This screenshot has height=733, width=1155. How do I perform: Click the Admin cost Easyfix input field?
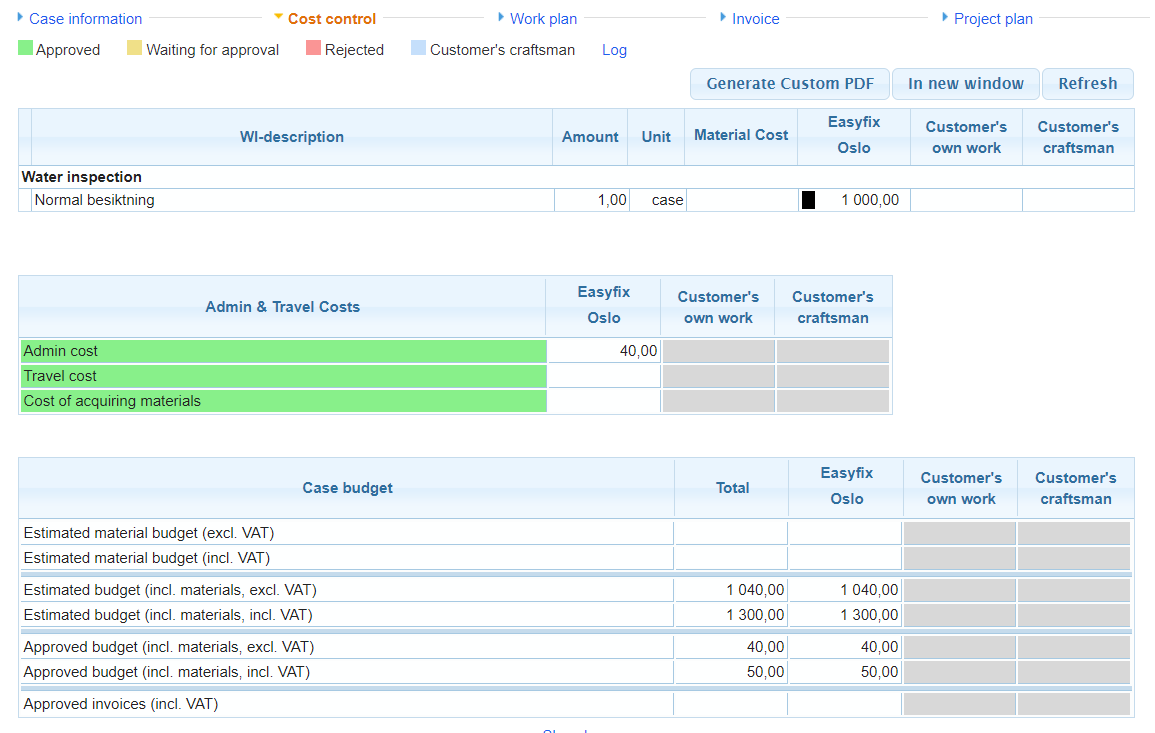[604, 351]
